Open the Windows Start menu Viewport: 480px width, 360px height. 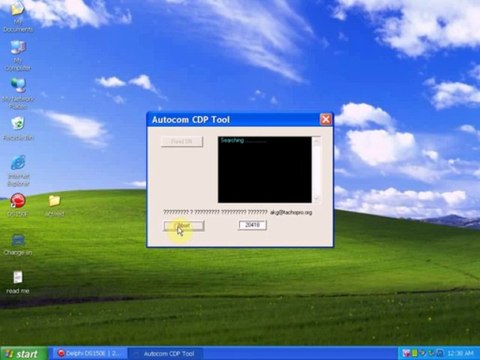click(22, 353)
